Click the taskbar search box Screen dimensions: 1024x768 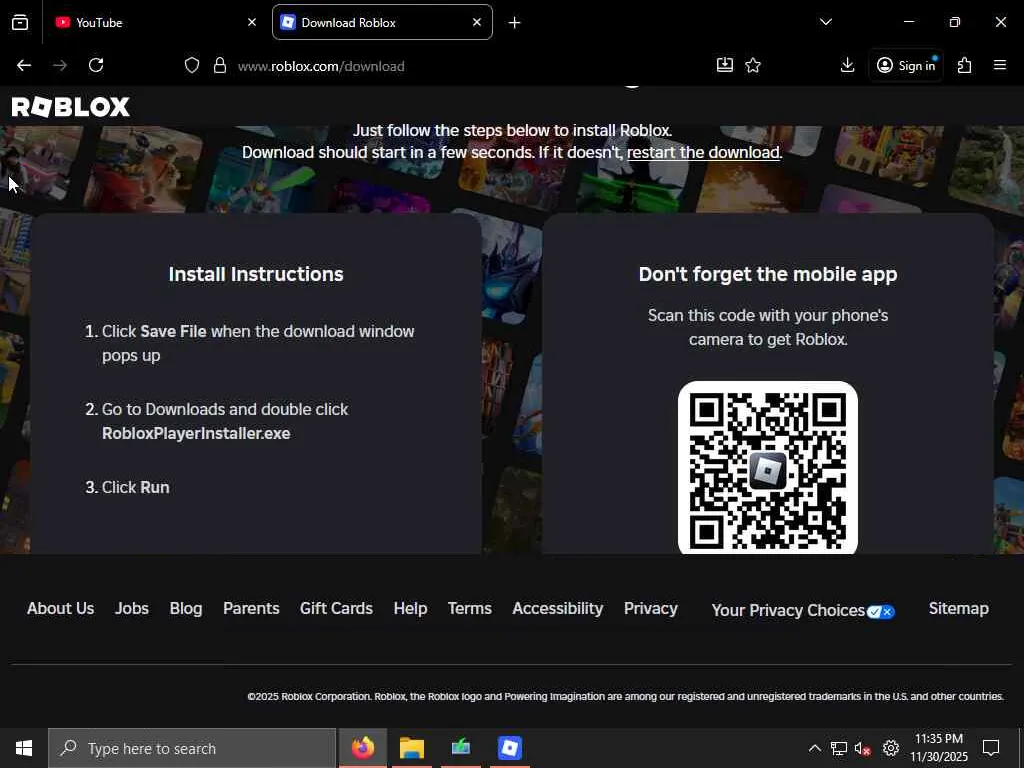[192, 748]
